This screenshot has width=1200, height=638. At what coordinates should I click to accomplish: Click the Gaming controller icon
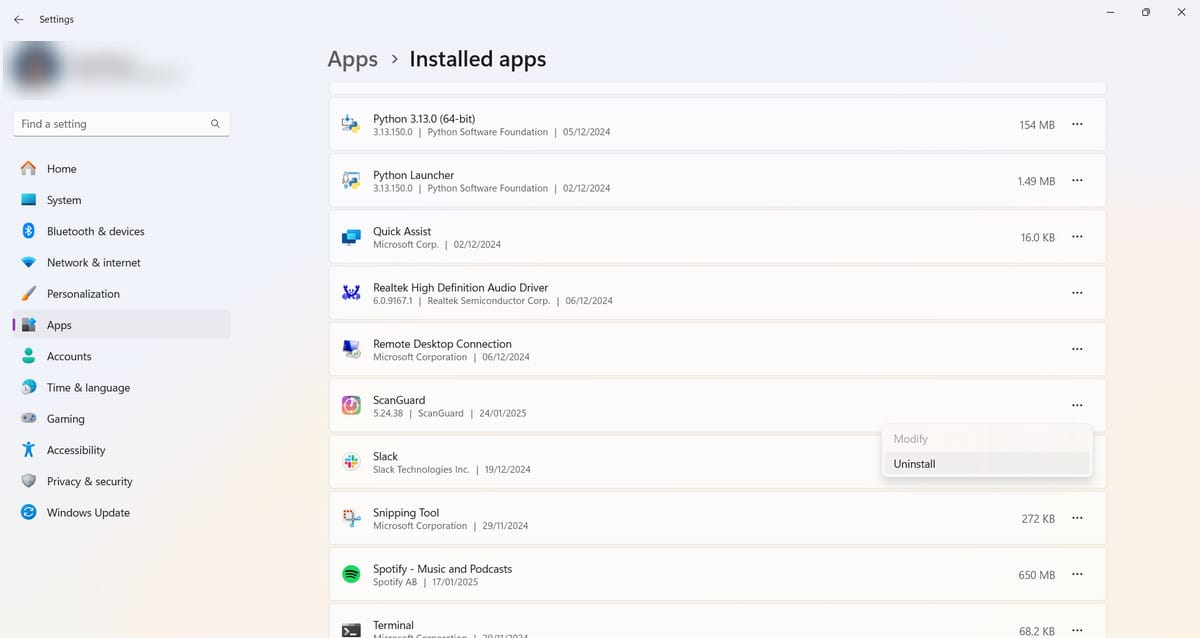click(x=29, y=419)
